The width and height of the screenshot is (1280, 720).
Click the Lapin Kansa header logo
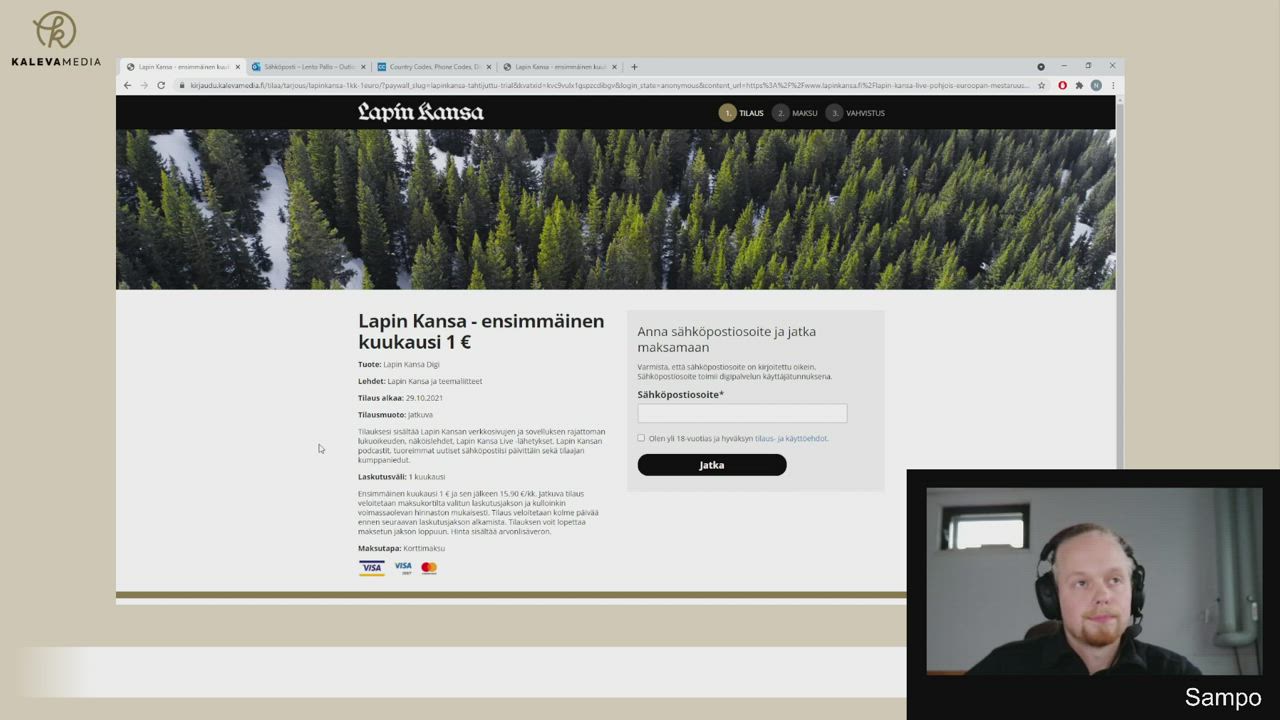click(421, 112)
